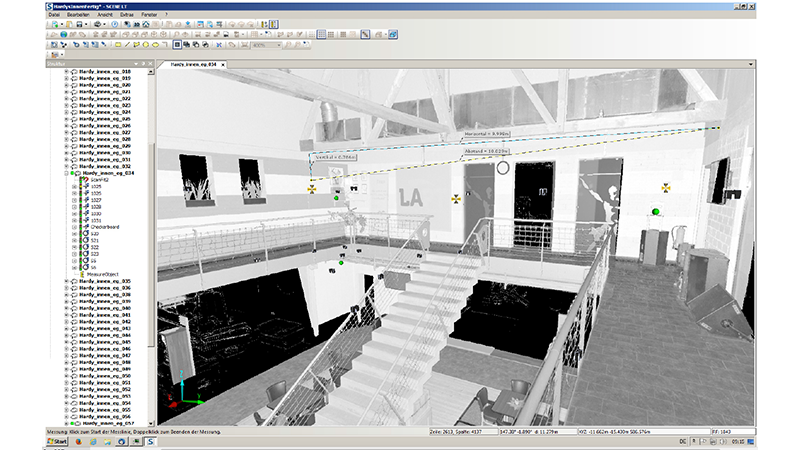Click structure tree scrollbar up arrow

tap(151, 72)
